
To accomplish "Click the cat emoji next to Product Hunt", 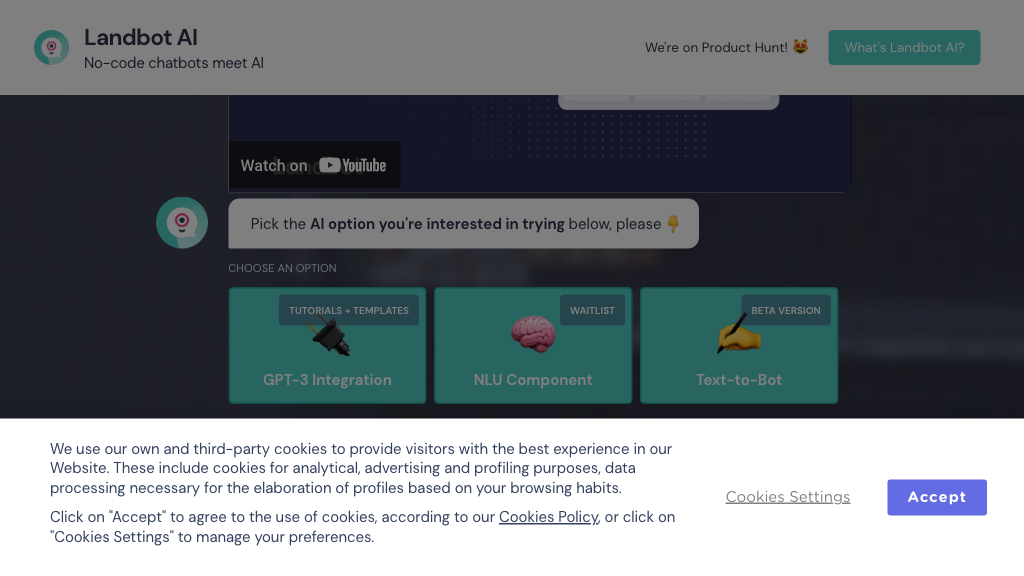I will [801, 47].
